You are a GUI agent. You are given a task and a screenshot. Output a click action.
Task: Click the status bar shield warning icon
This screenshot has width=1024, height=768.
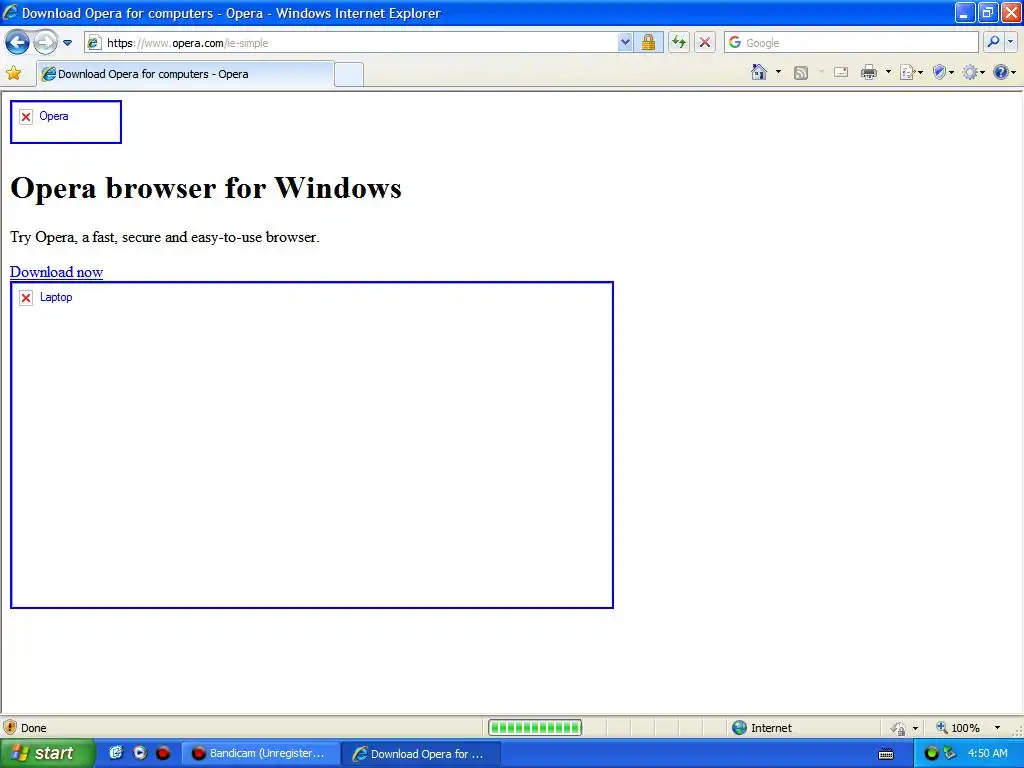[10, 728]
